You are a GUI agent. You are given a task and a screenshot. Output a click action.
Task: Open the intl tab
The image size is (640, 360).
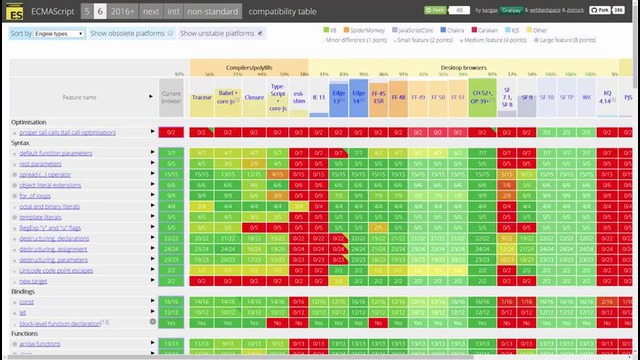173,11
